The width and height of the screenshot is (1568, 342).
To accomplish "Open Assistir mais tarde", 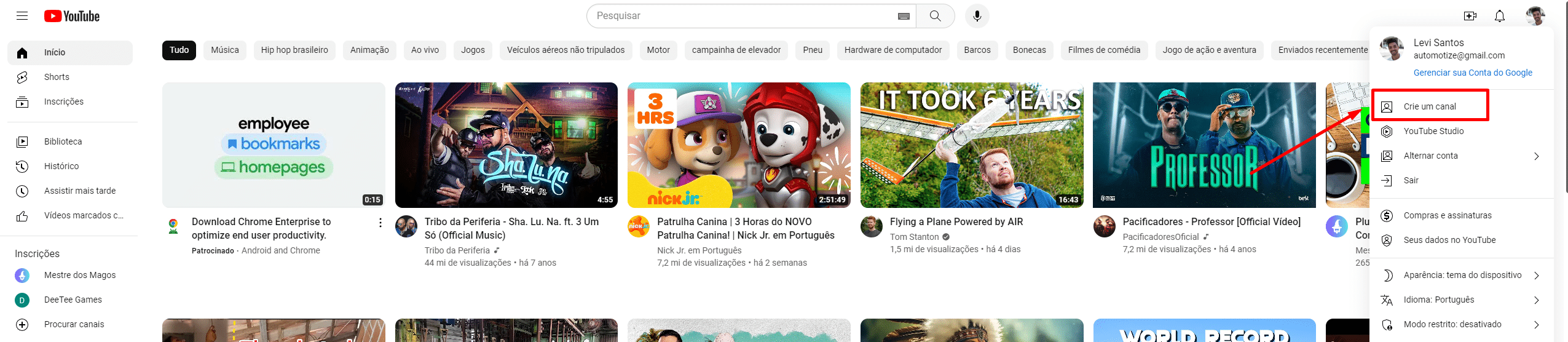I will [x=70, y=191].
